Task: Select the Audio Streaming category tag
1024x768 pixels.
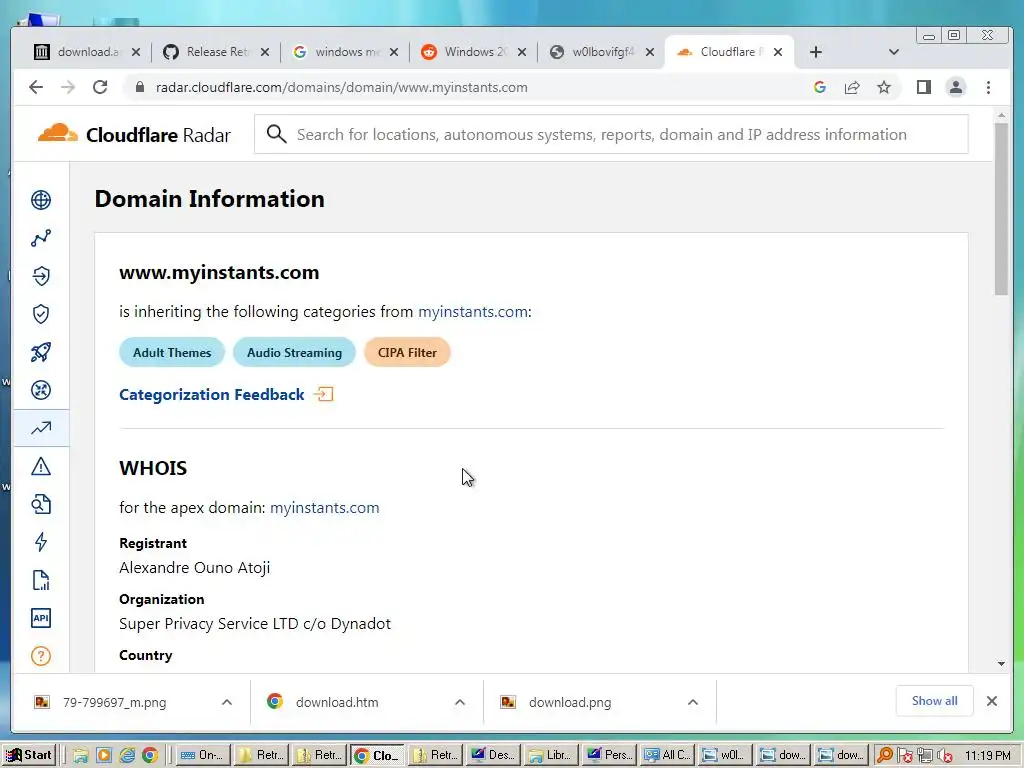Action: (x=294, y=353)
